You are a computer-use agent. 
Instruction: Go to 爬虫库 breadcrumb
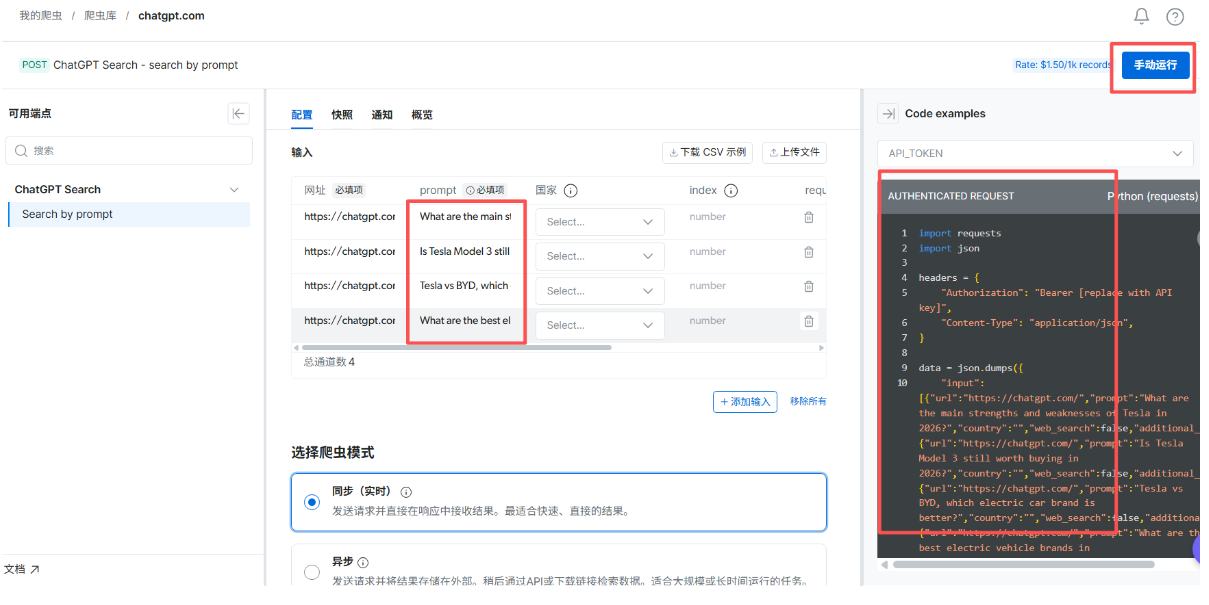(100, 16)
